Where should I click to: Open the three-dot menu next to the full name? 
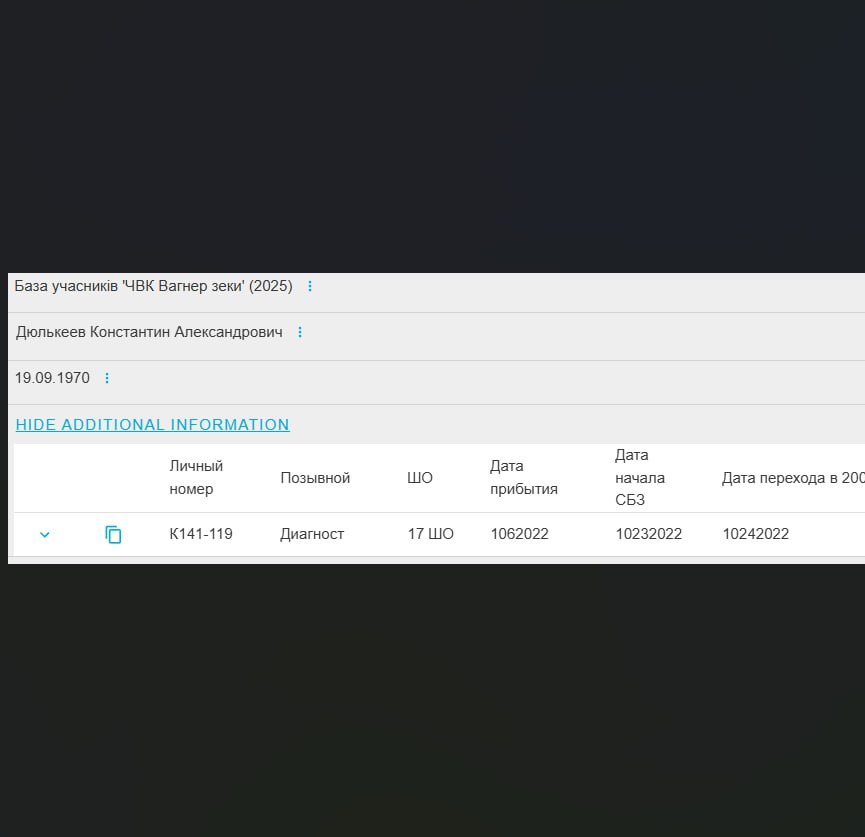[x=300, y=332]
